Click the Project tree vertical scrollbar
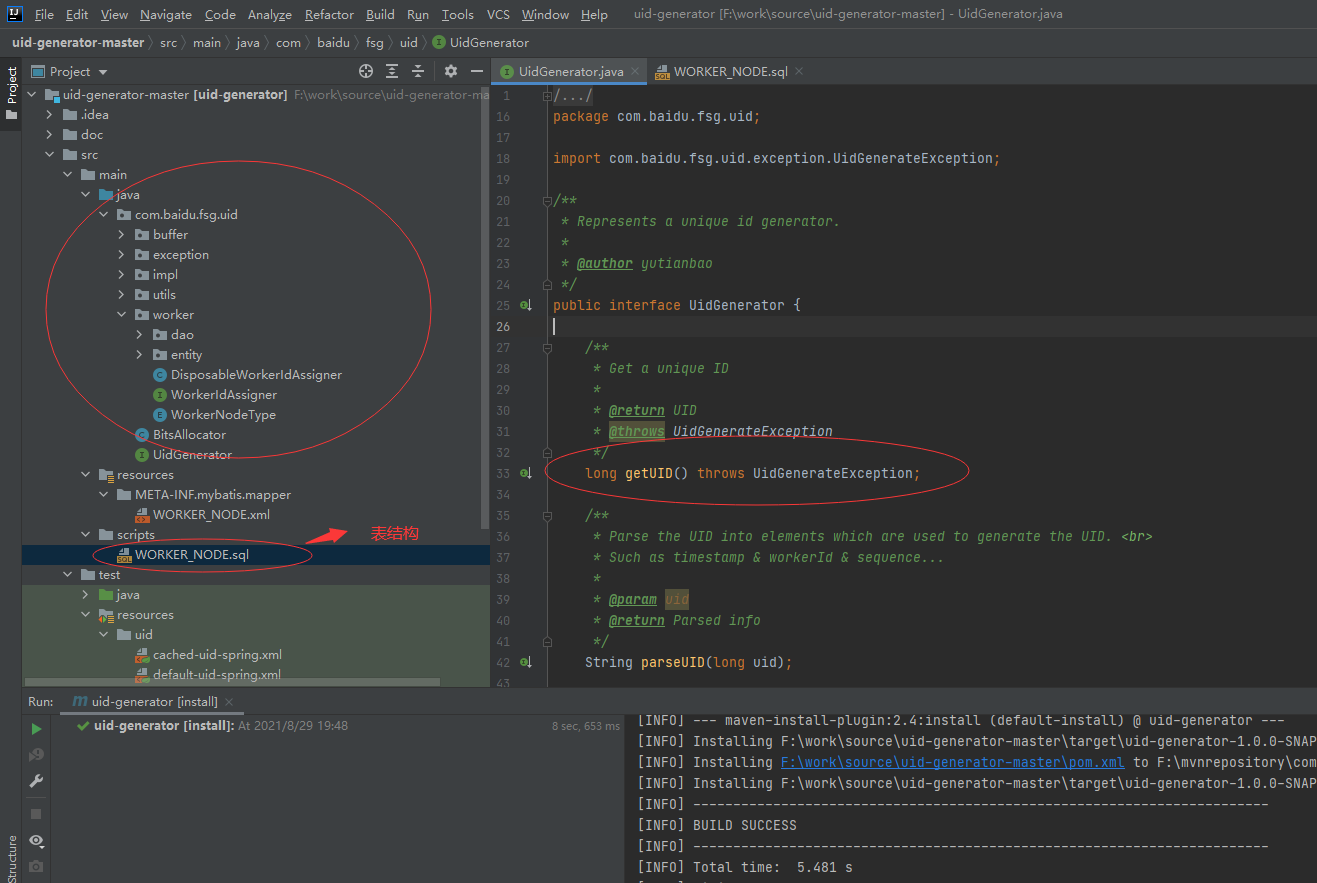 [x=486, y=310]
